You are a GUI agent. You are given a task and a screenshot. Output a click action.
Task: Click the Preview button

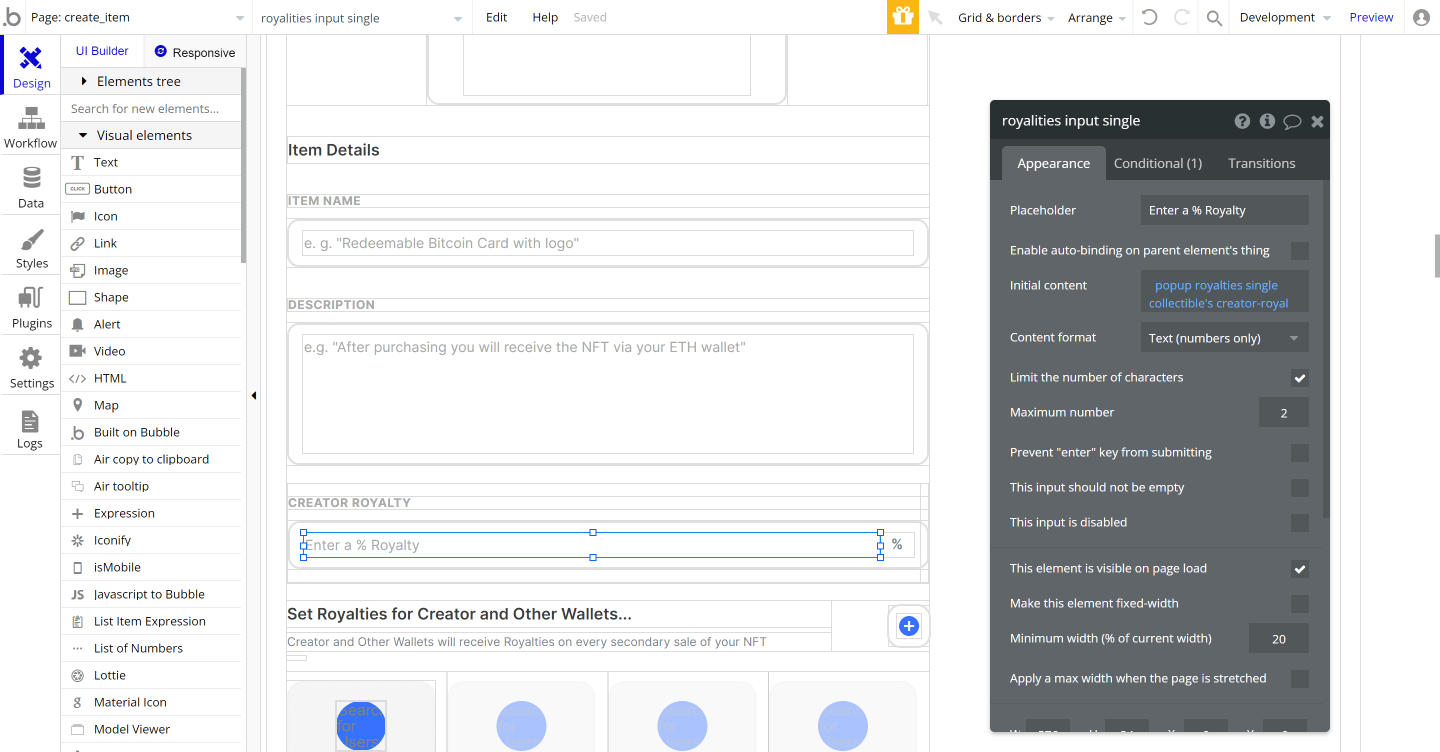point(1371,17)
